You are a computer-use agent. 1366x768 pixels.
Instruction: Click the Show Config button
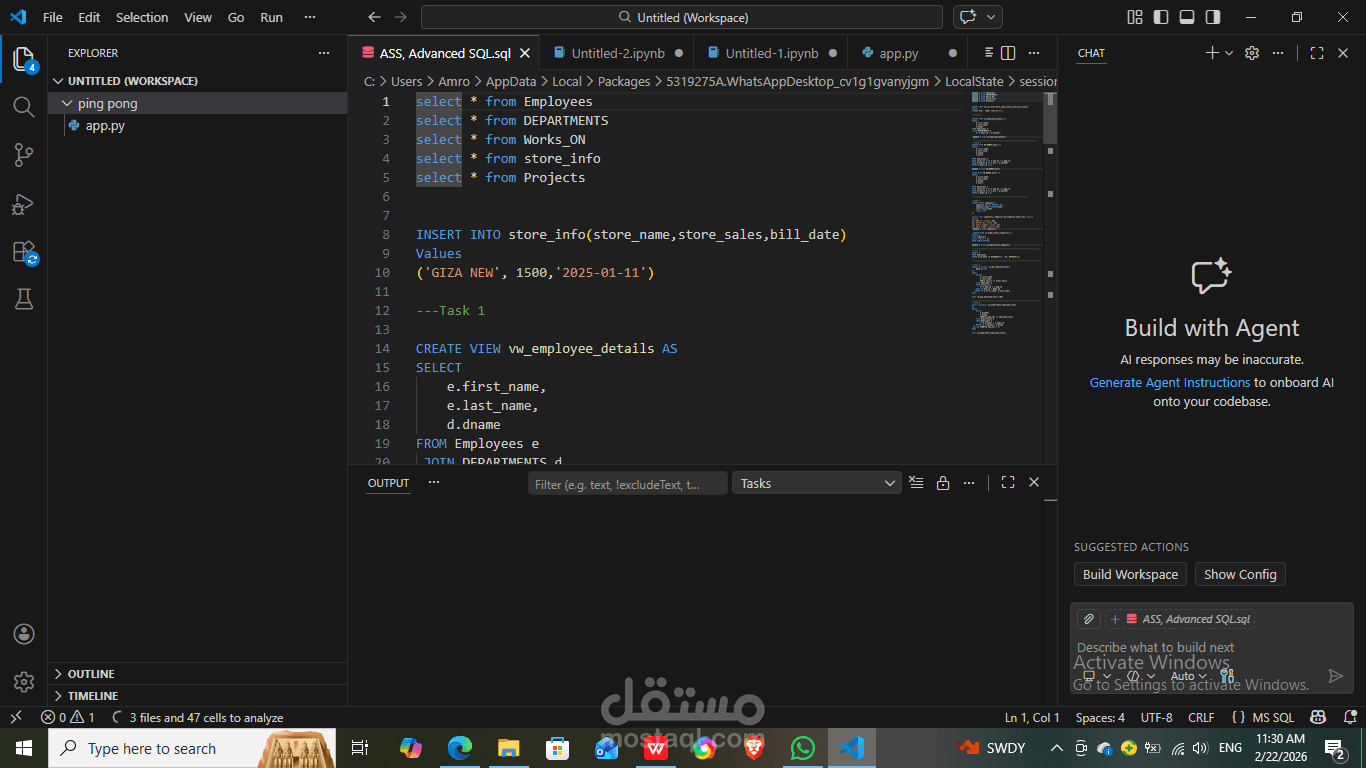click(1240, 574)
